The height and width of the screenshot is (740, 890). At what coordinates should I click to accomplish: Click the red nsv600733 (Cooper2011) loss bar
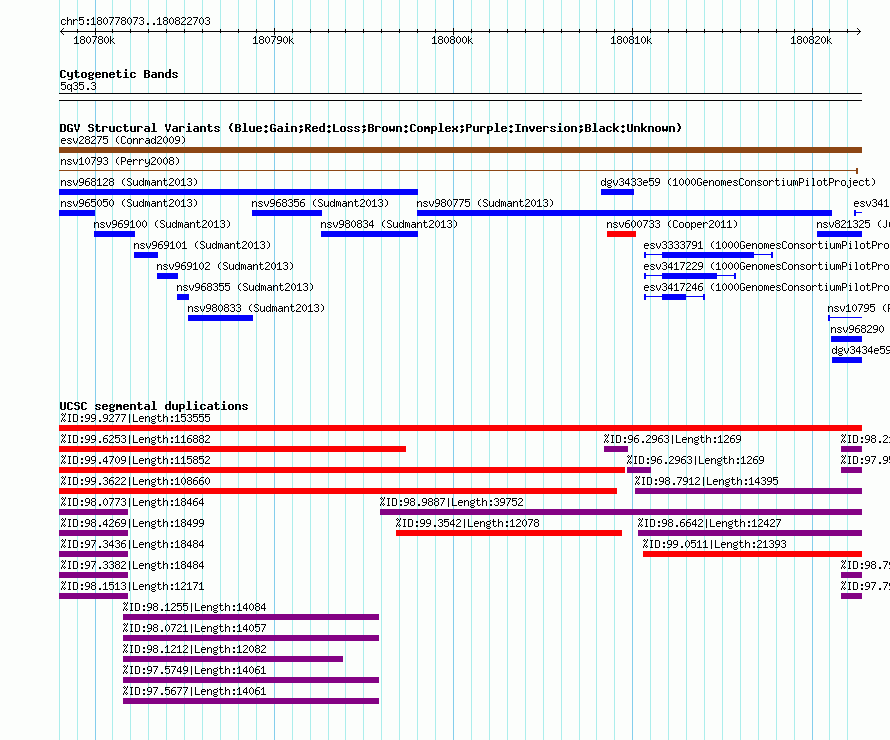(621, 234)
